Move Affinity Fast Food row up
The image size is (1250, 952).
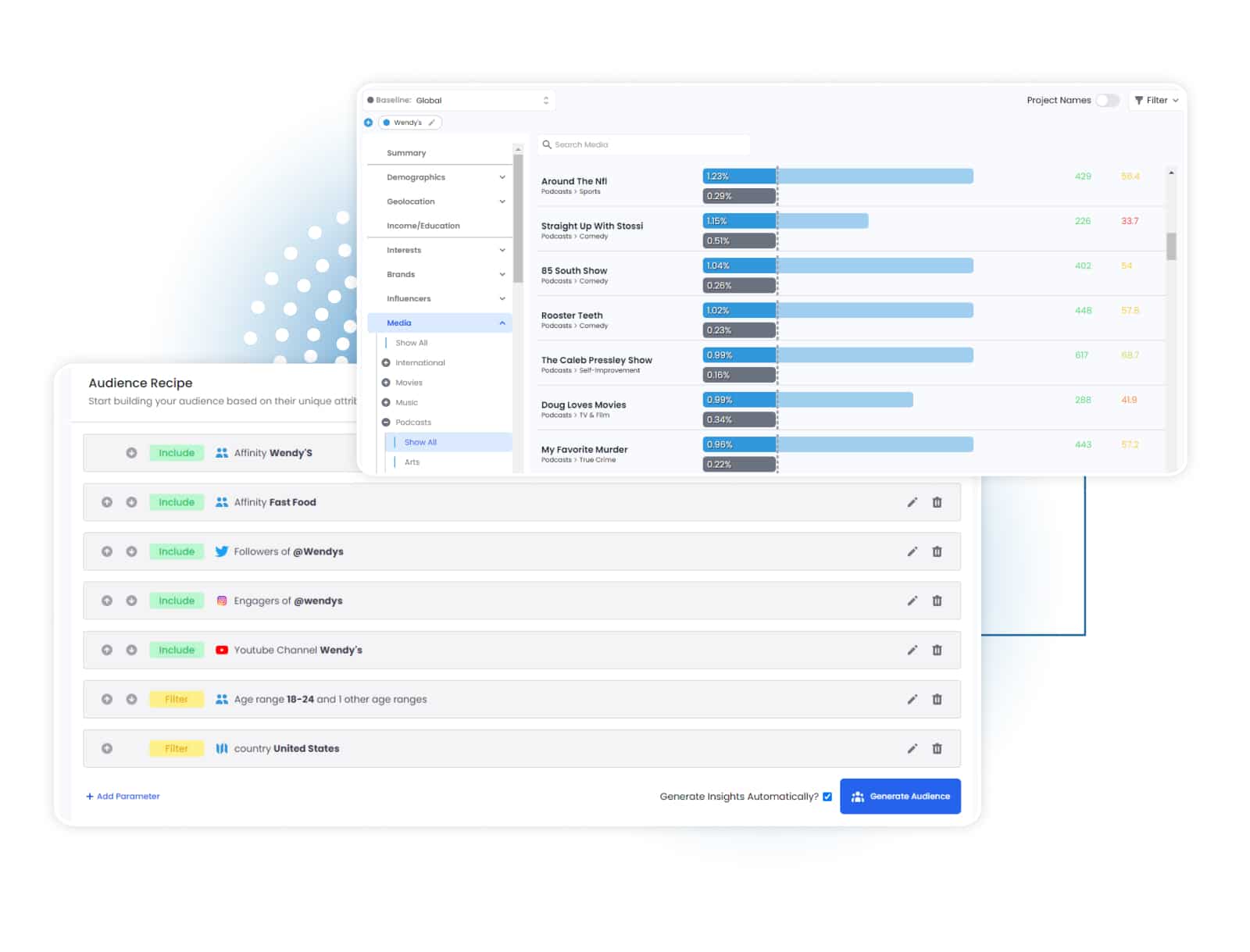point(107,502)
